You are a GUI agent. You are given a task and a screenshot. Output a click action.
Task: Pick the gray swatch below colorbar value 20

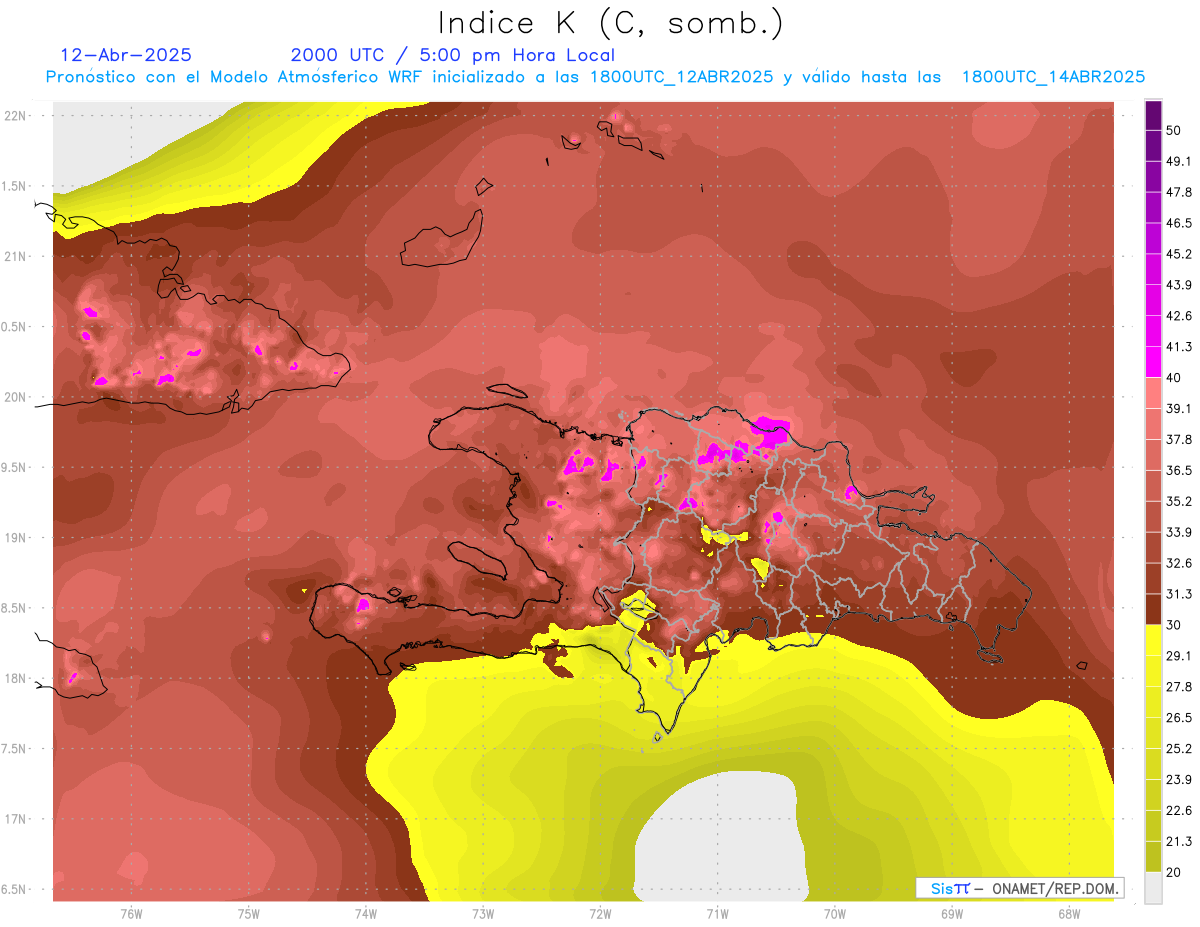pyautogui.click(x=1153, y=887)
